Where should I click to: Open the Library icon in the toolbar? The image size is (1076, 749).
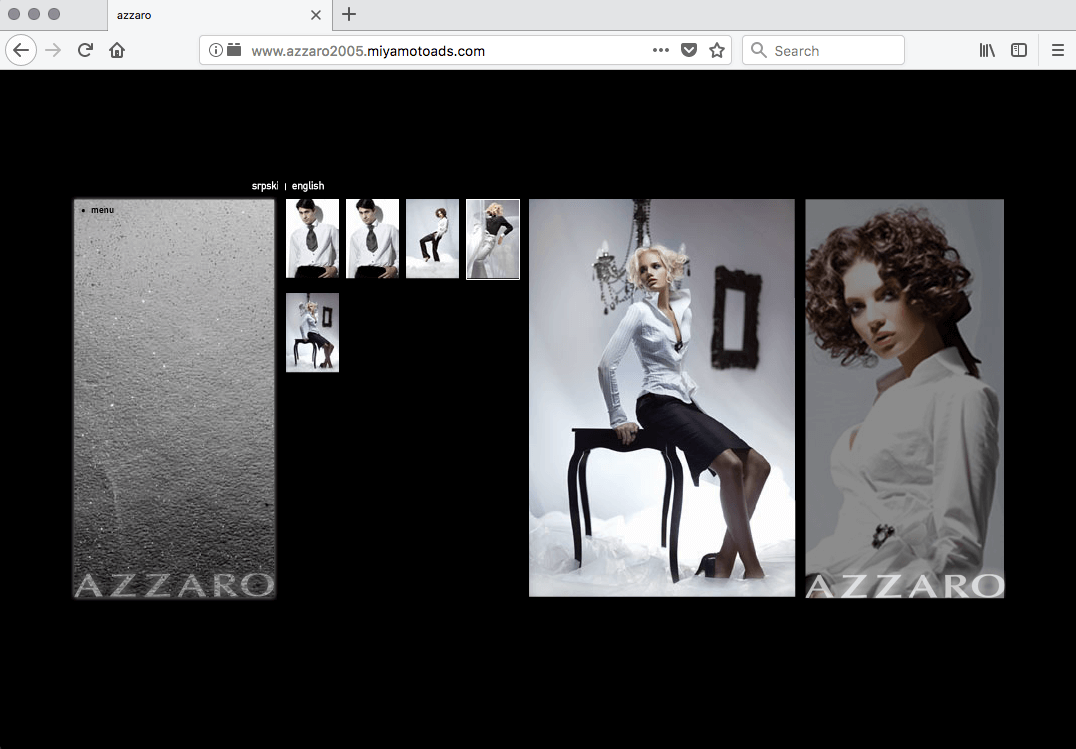987,50
